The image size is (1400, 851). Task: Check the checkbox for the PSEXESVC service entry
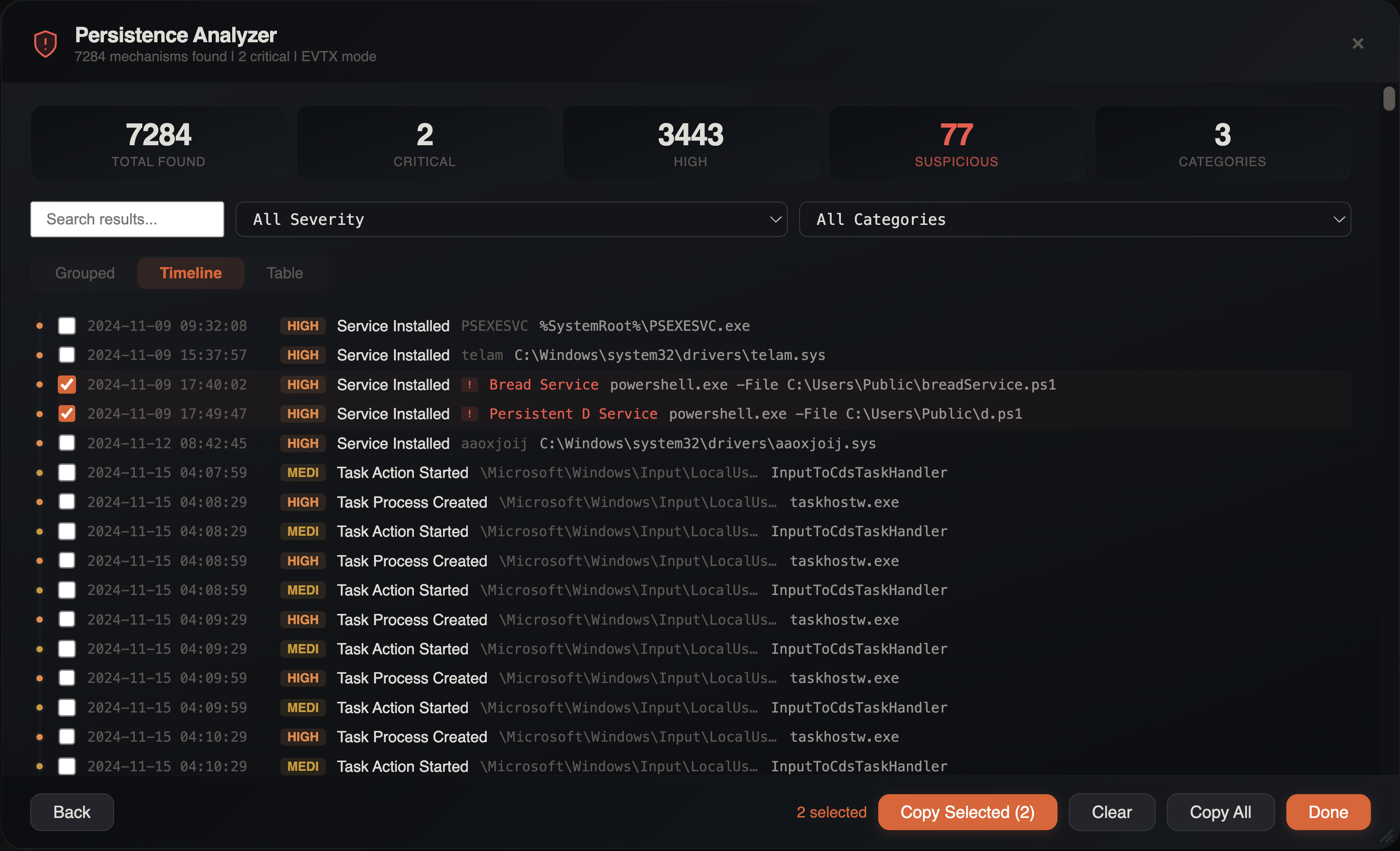(x=67, y=325)
